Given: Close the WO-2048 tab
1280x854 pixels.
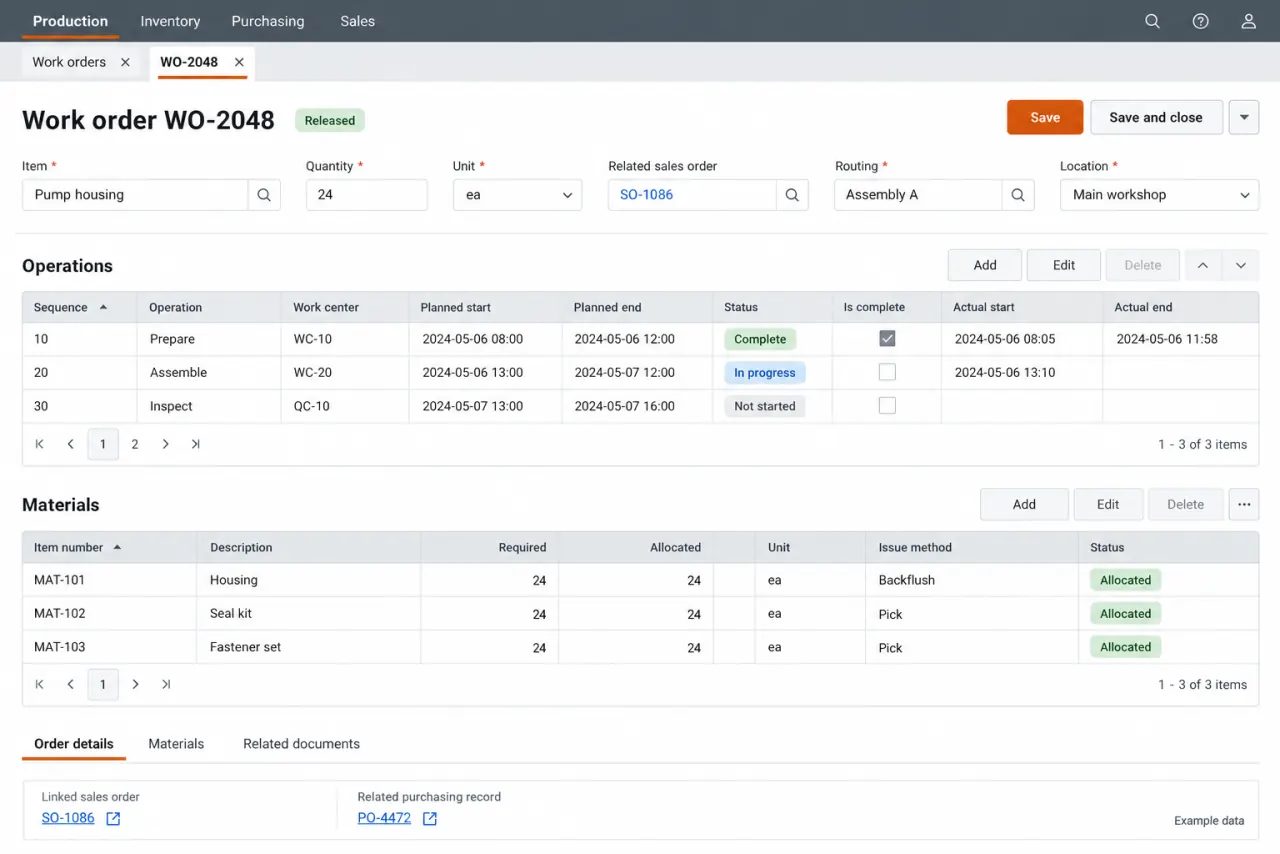Looking at the screenshot, I should click(239, 62).
